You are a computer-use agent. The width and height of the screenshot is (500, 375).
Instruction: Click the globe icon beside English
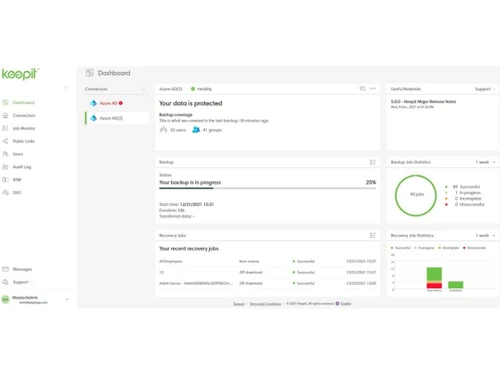(x=337, y=304)
